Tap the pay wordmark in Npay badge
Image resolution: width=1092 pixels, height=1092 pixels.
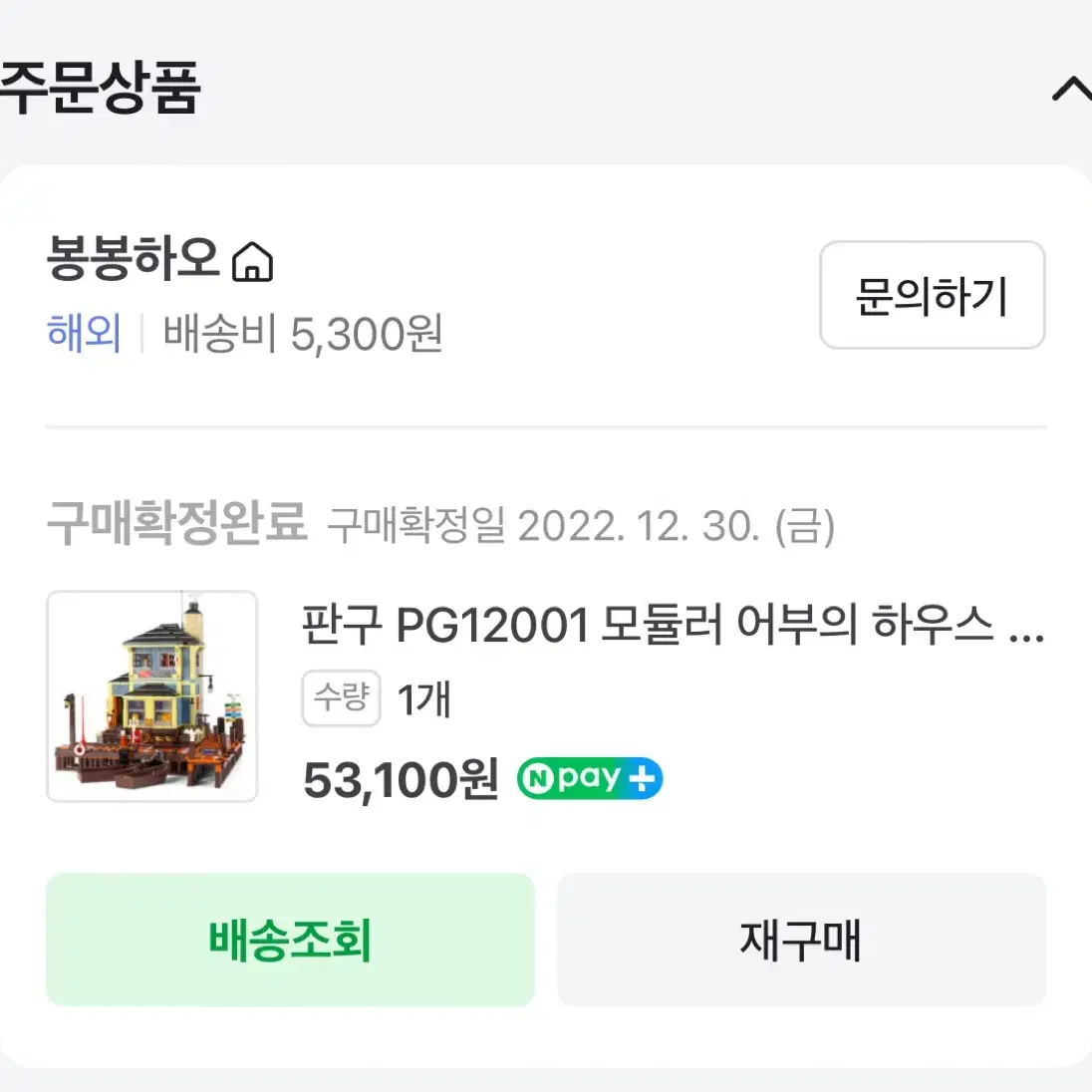[589, 778]
